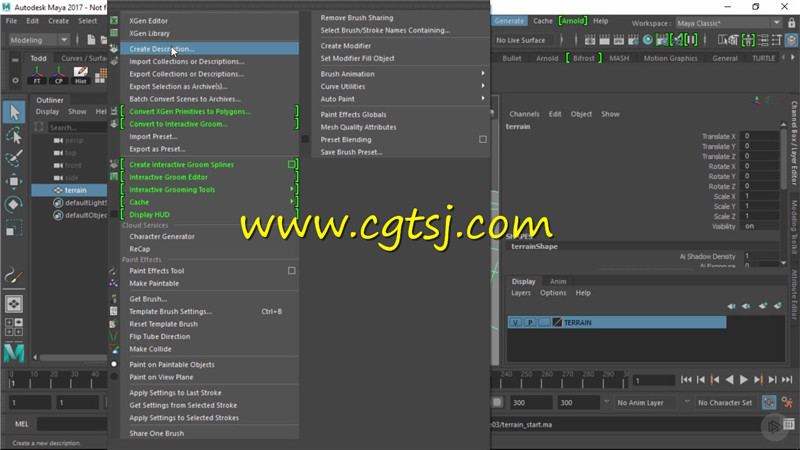800x450 pixels.
Task: Click the CP shelf icon
Action: point(59,75)
